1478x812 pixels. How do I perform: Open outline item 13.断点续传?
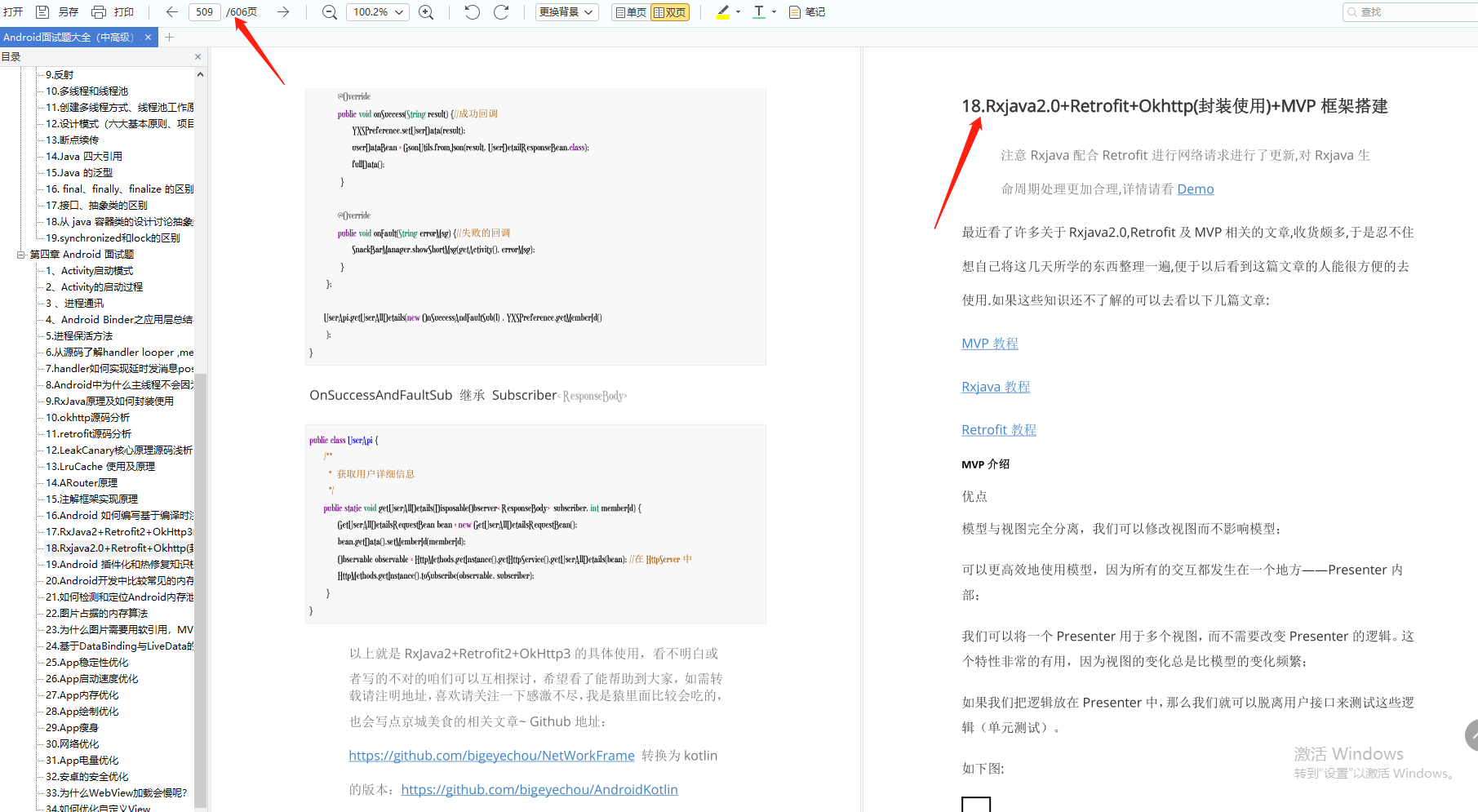click(x=73, y=140)
